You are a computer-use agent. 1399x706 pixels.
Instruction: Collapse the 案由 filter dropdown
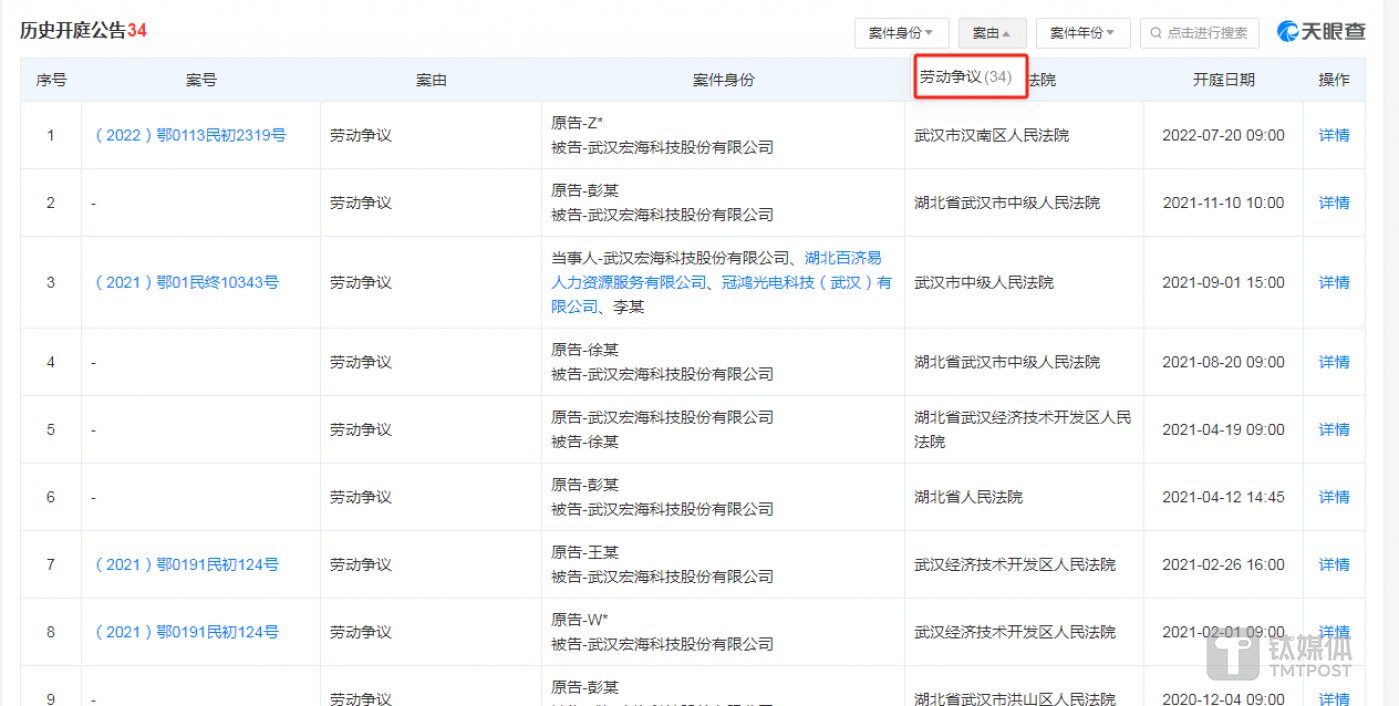[991, 33]
